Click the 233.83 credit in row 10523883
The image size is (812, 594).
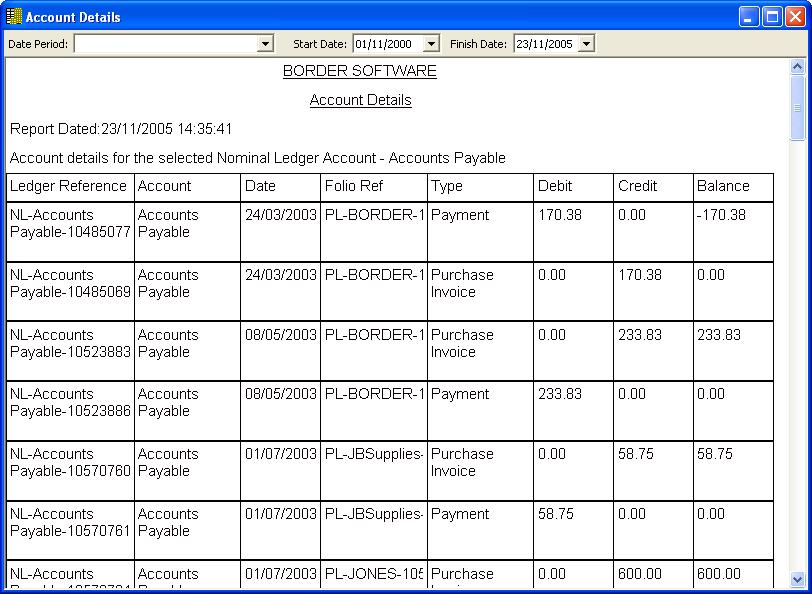pyautogui.click(x=640, y=335)
